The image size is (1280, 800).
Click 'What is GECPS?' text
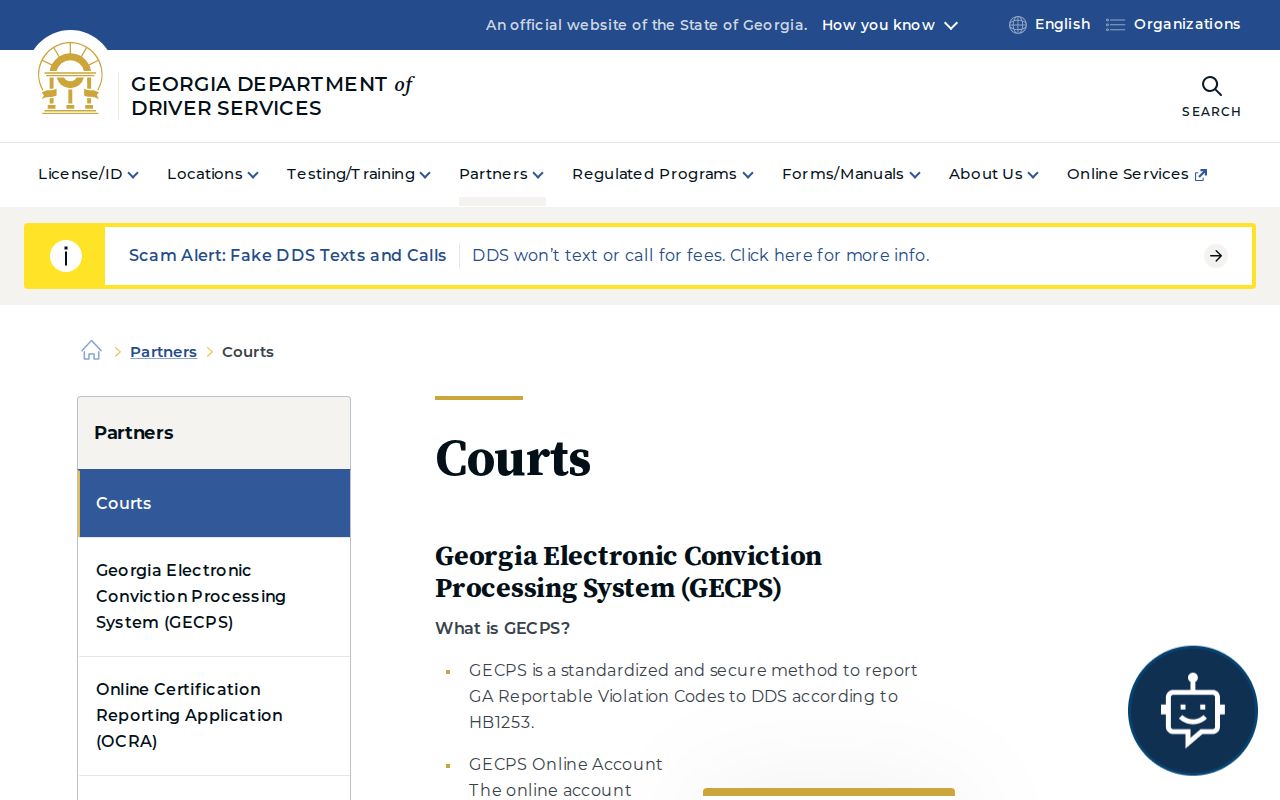pyautogui.click(x=502, y=628)
